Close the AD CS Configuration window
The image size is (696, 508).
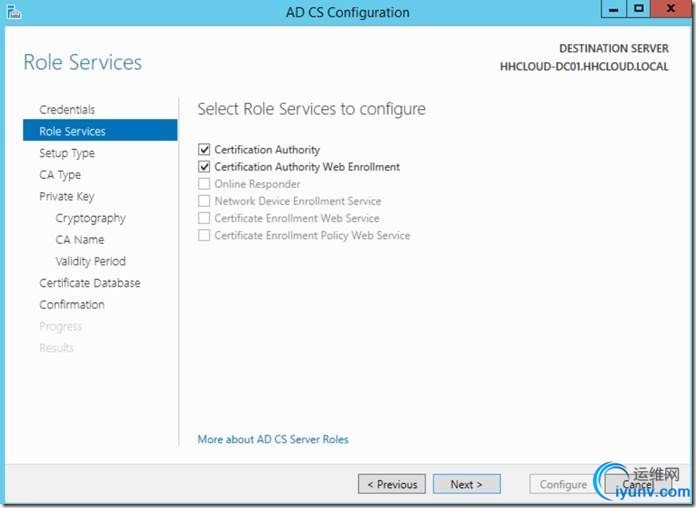(671, 10)
